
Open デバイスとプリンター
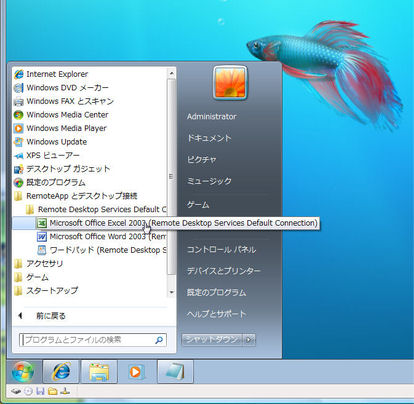coord(223,271)
